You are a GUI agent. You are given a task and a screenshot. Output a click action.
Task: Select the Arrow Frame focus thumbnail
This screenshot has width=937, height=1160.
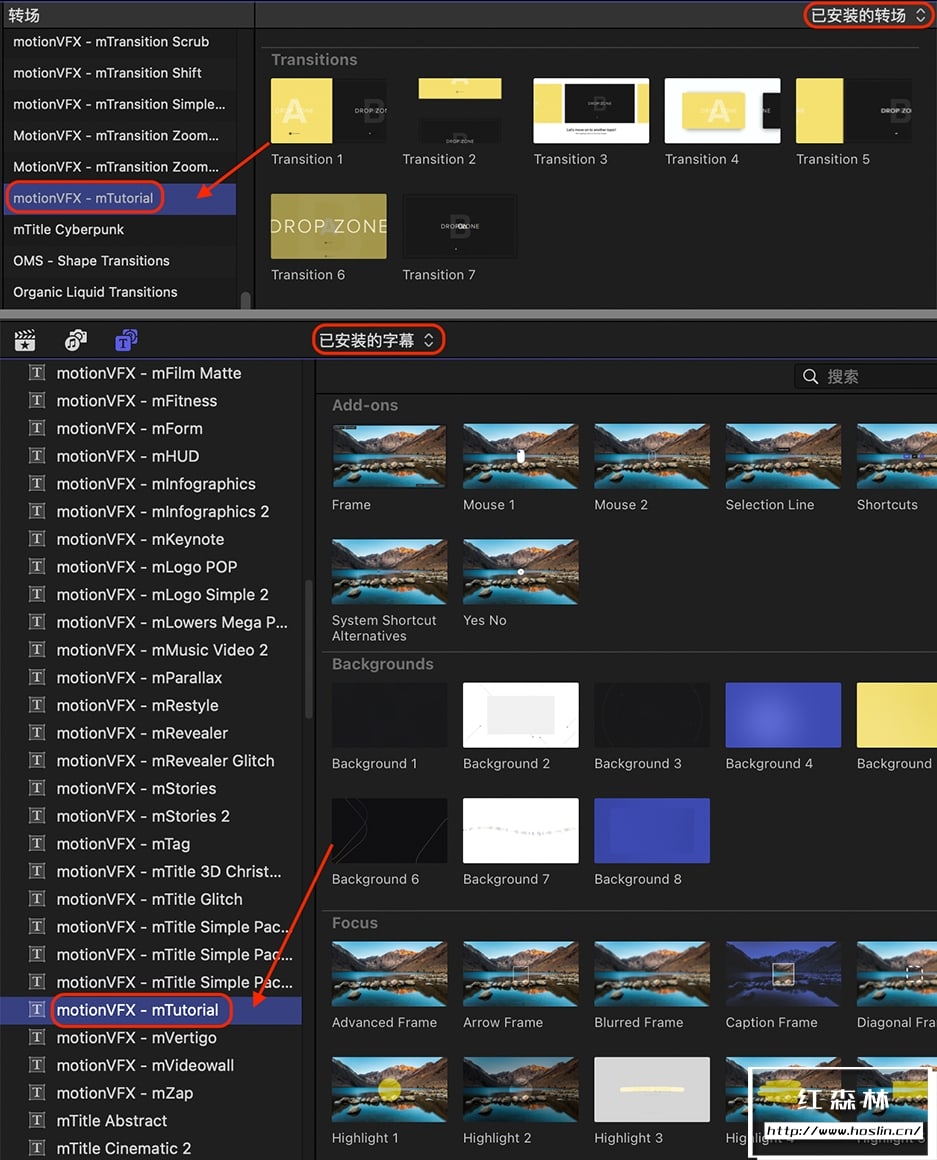tap(521, 974)
